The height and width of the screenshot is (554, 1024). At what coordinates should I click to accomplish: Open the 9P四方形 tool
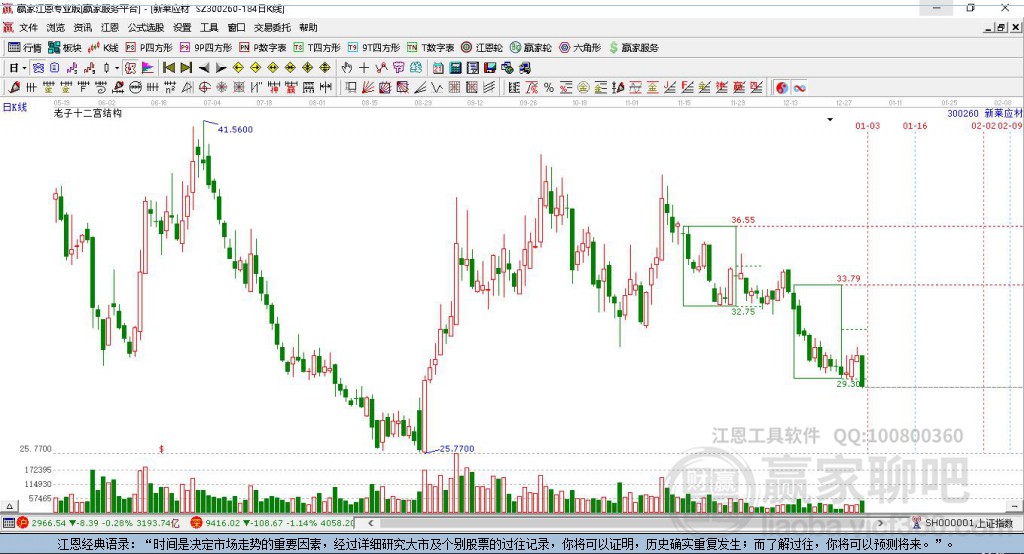click(206, 48)
